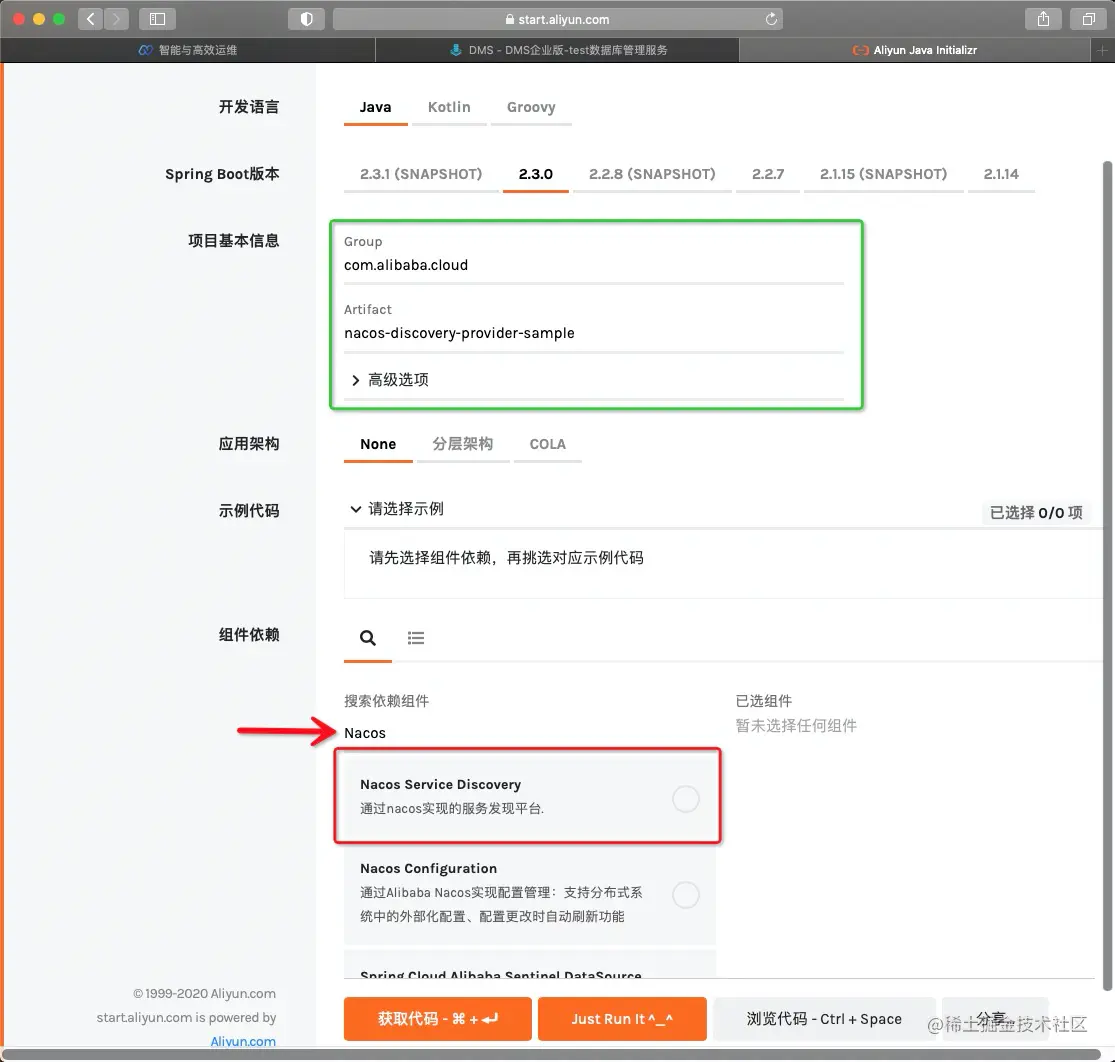Switch to 智能与高效运维 browser tab
This screenshot has width=1115, height=1062.
[x=188, y=50]
